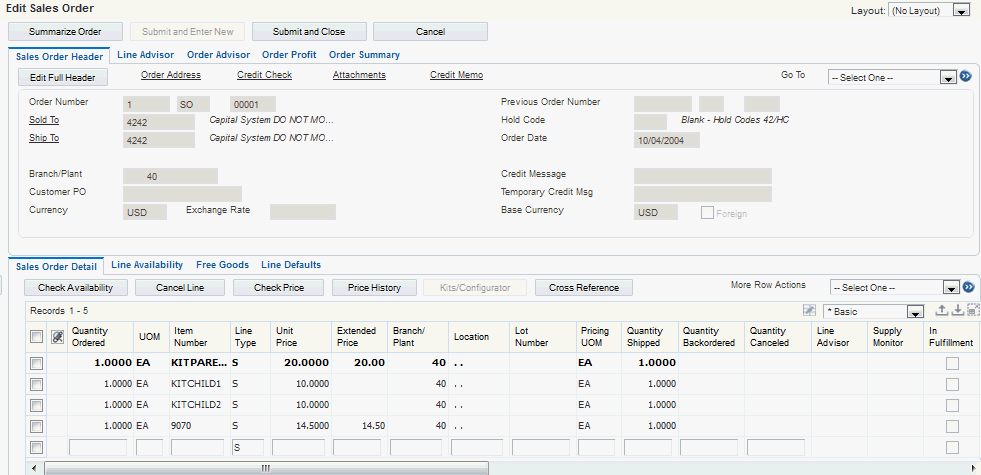
Task: Open the Credit Check link
Action: (x=264, y=75)
